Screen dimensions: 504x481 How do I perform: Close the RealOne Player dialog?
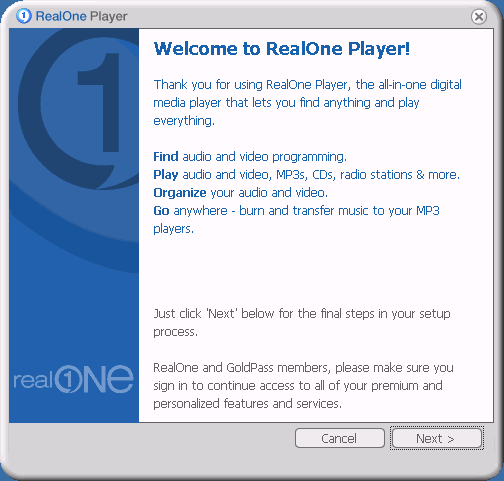479,16
